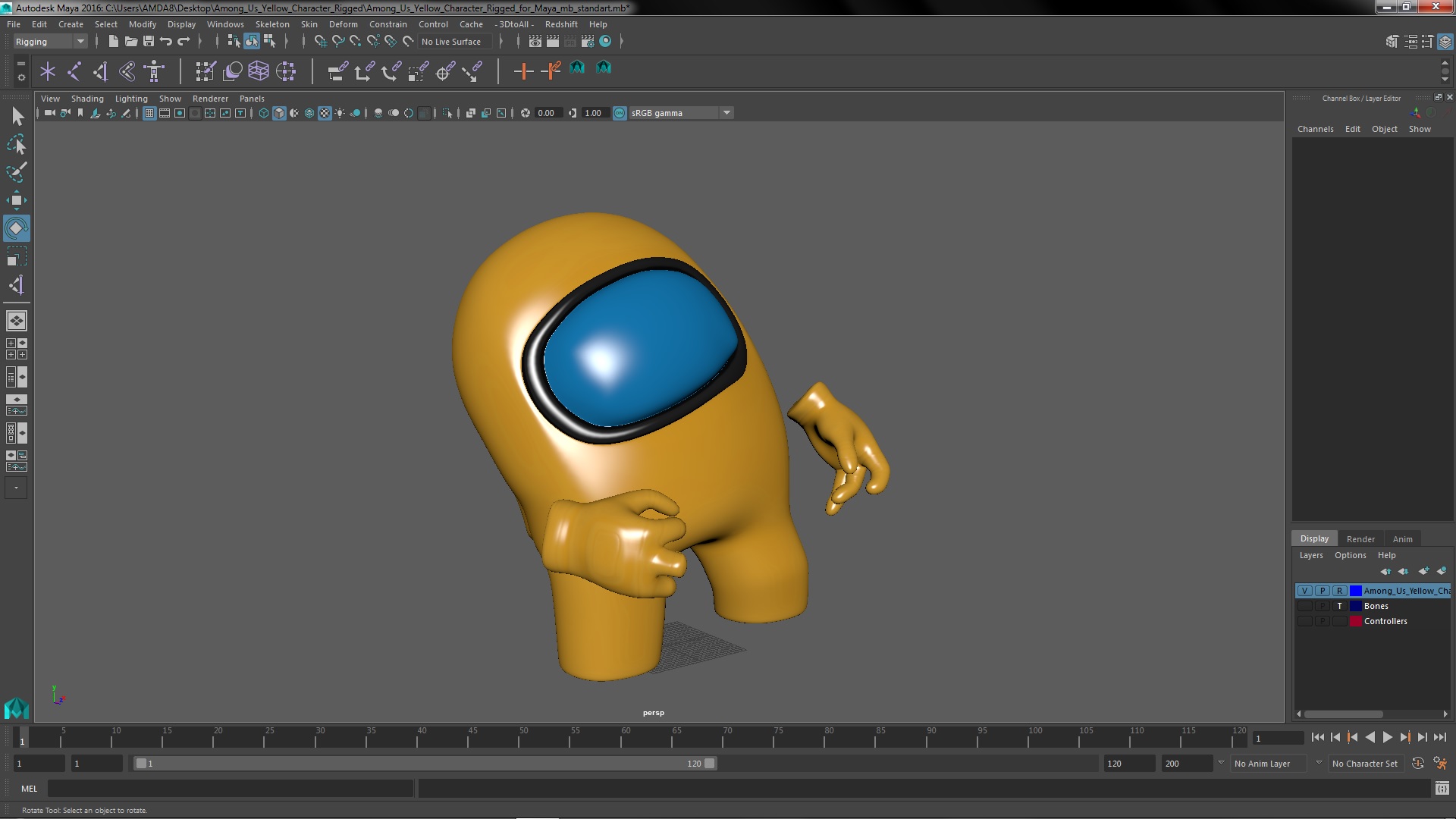Toggle the visibility box of Controllers layer

(x=1304, y=621)
